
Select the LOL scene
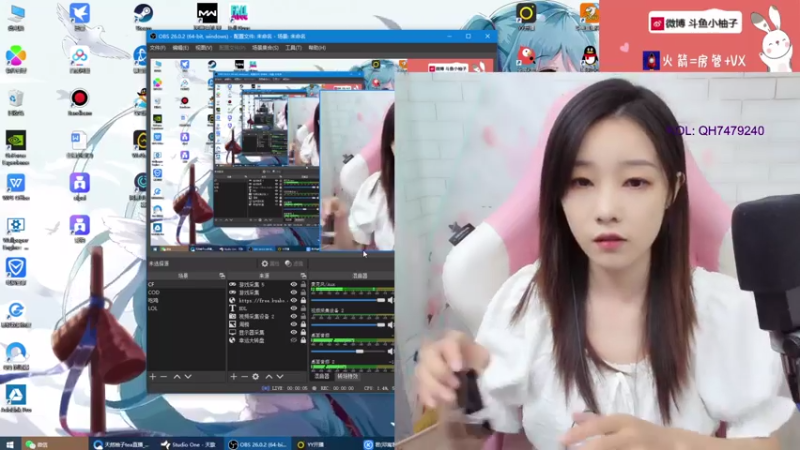186,308
